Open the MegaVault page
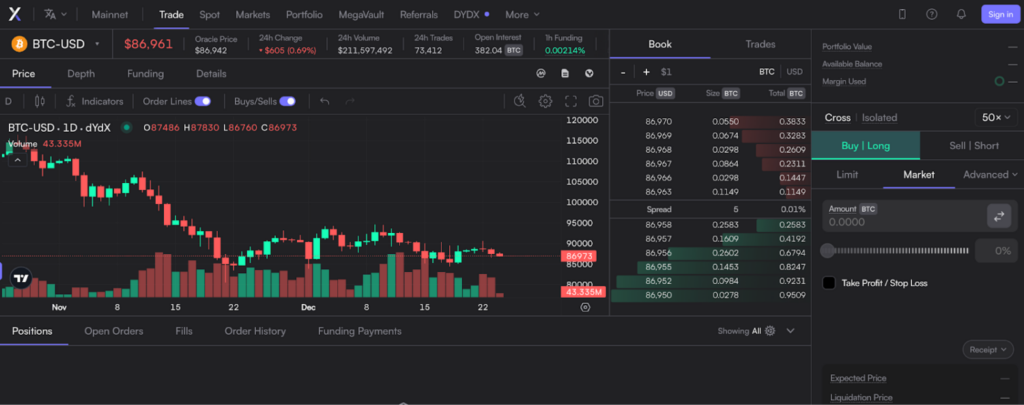Image resolution: width=1024 pixels, height=405 pixels. pos(361,14)
